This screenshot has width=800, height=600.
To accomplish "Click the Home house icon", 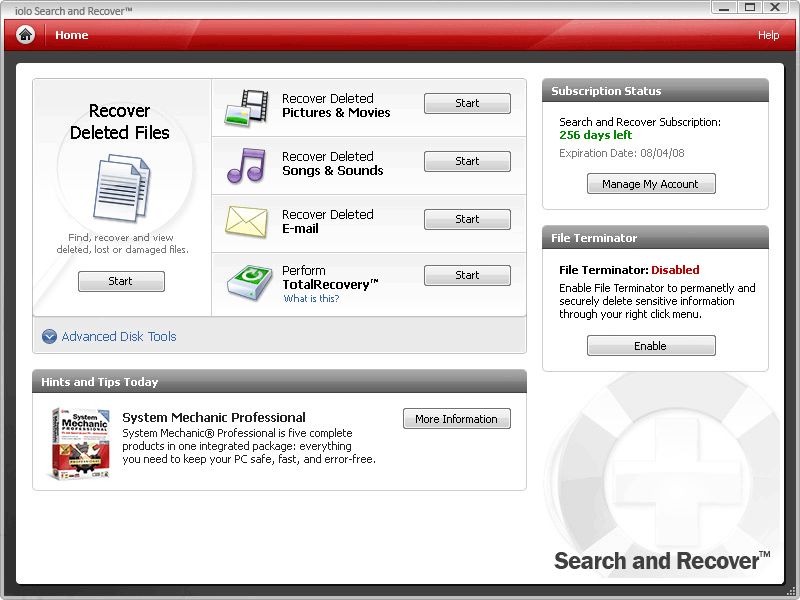I will 26,35.
